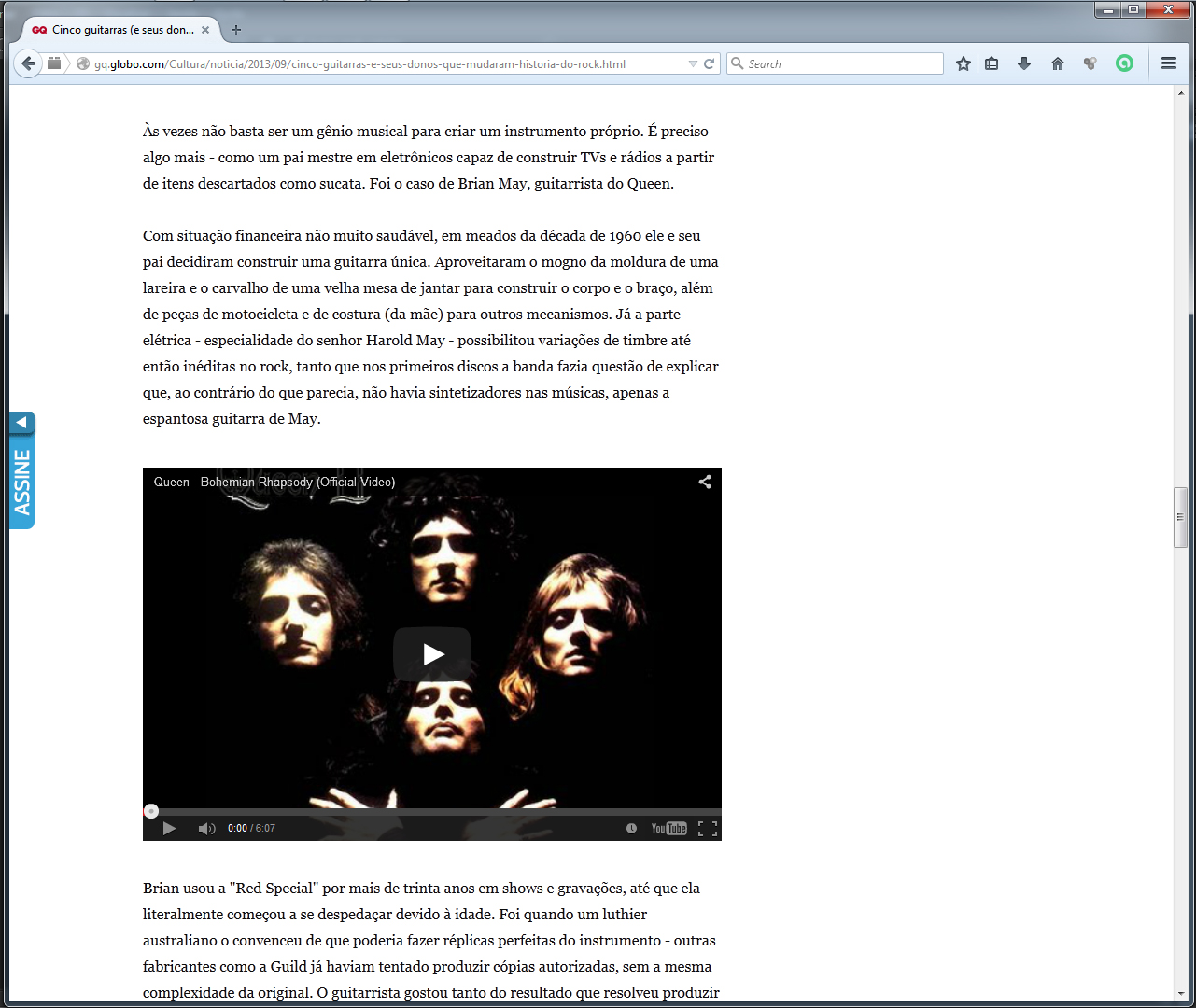Click the video progress bar scrubber
Image resolution: width=1196 pixels, height=1008 pixels.
click(151, 811)
